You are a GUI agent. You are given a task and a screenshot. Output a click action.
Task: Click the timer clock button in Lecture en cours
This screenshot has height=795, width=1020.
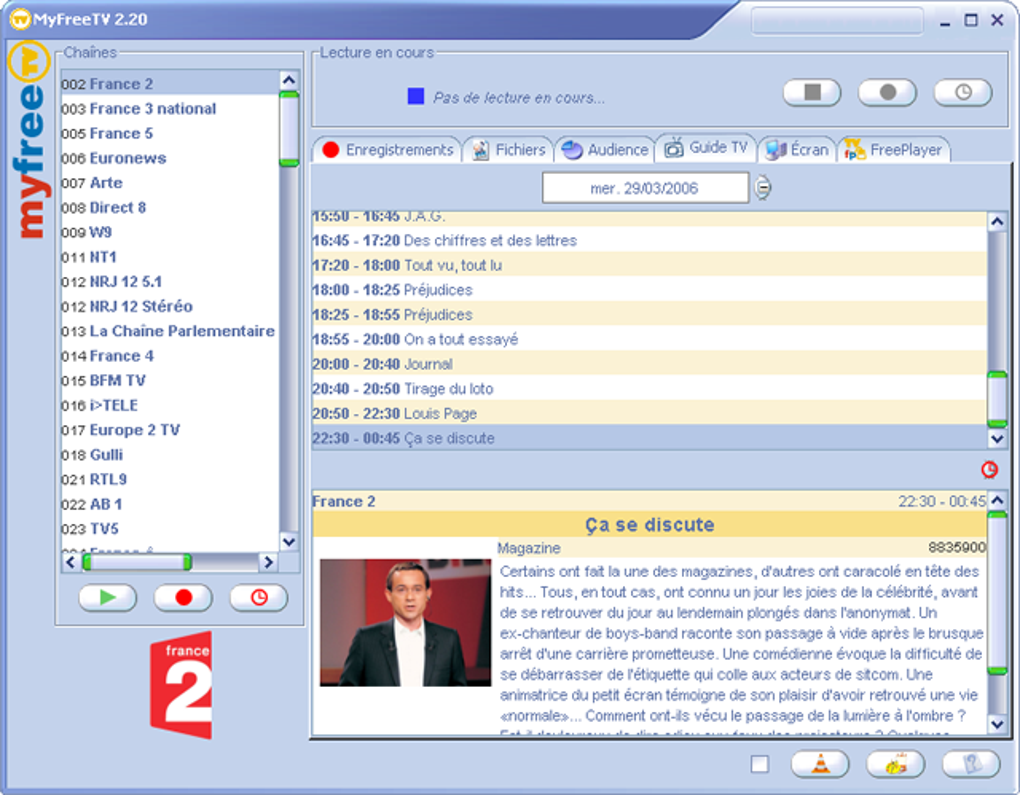(x=963, y=92)
